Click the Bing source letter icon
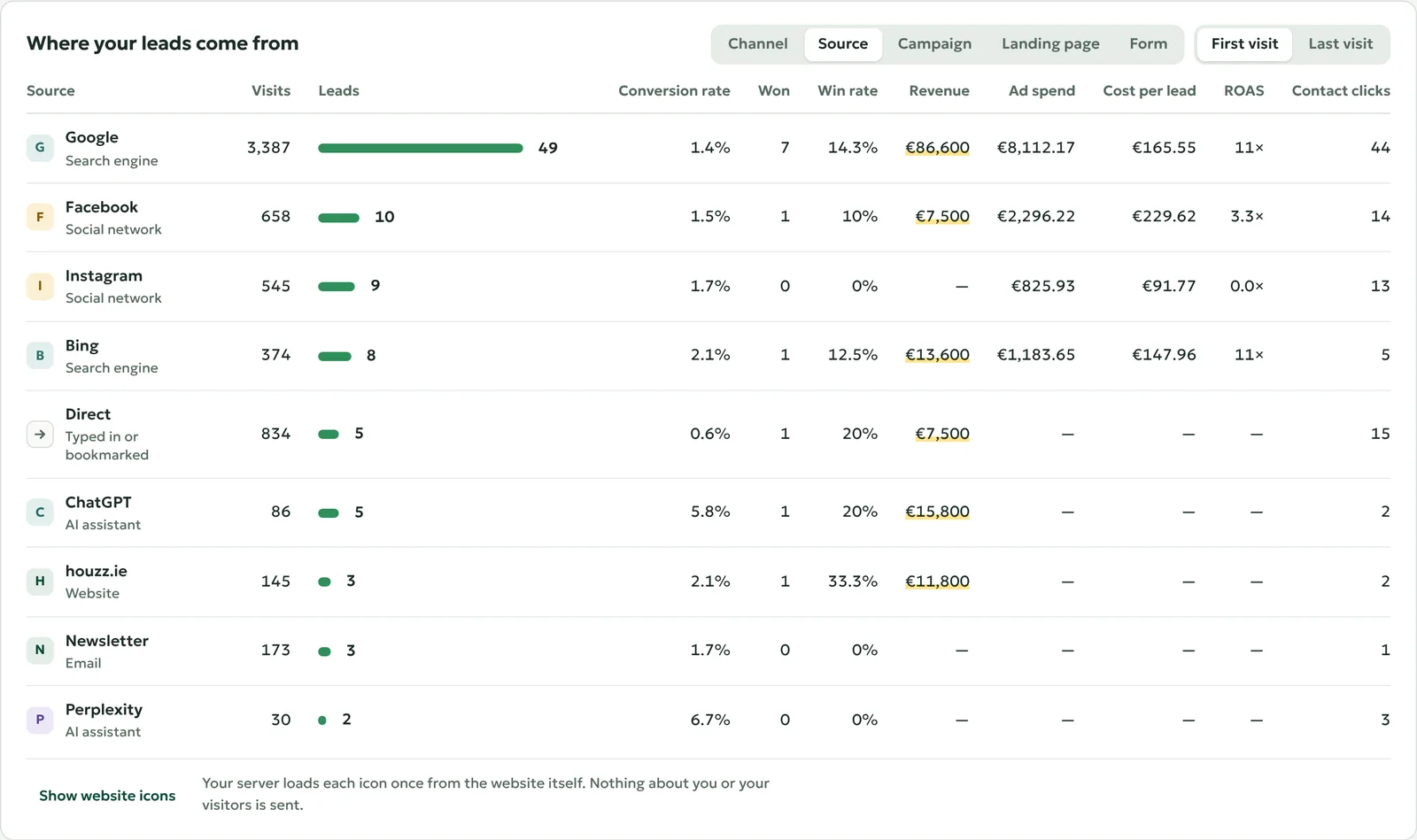Screen dimensions: 1417x840 coord(40,355)
